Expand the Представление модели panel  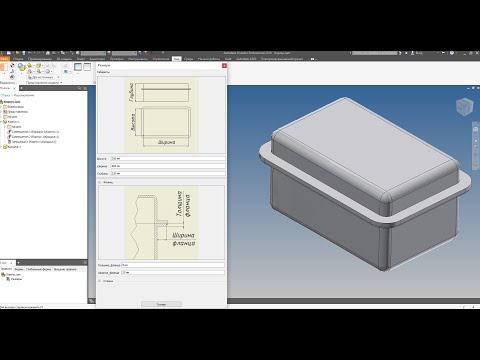(44, 82)
